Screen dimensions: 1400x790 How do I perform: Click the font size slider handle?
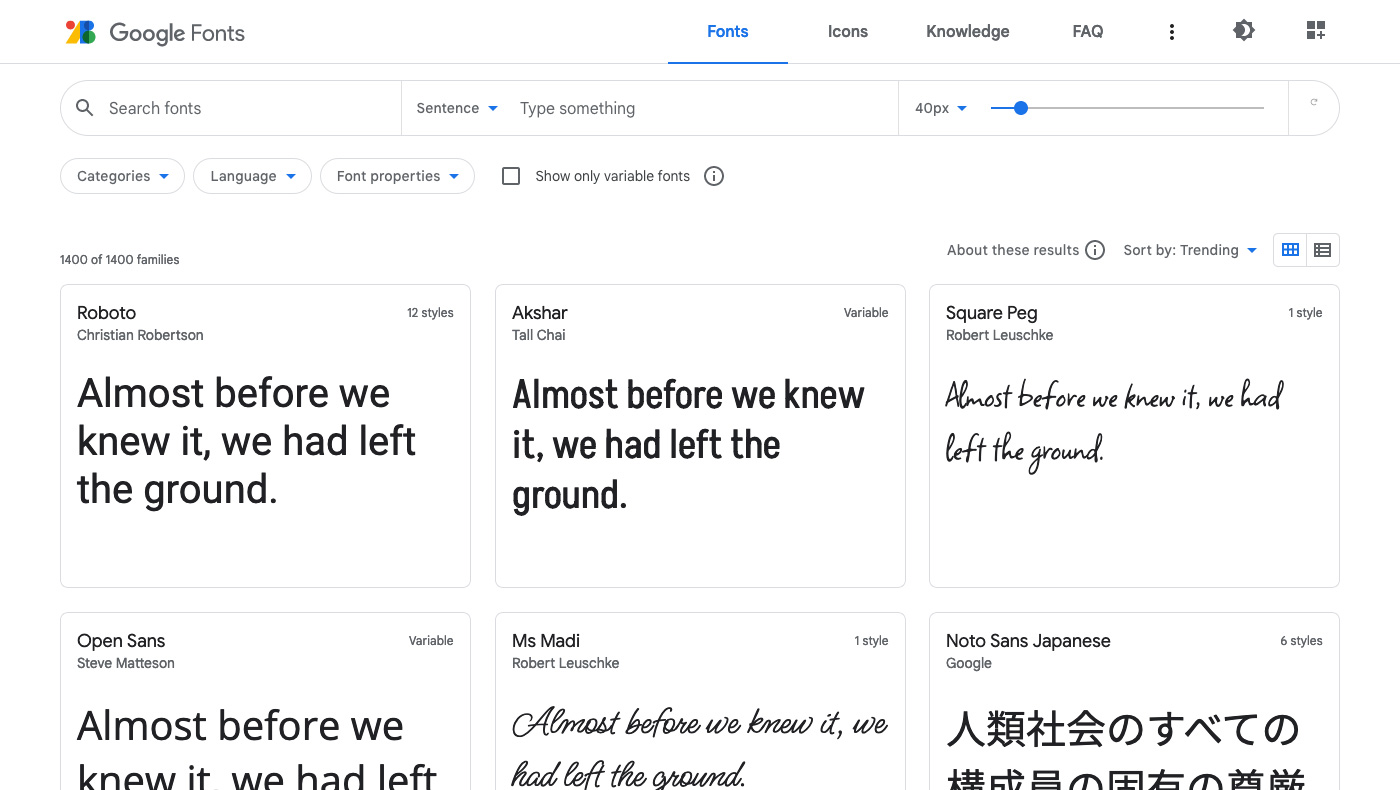(1021, 108)
